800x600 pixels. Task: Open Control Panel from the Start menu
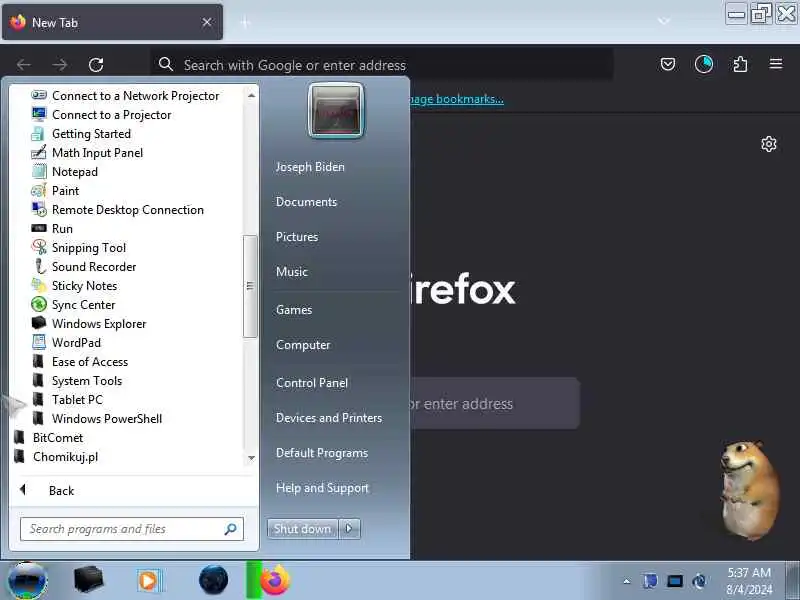pyautogui.click(x=312, y=383)
